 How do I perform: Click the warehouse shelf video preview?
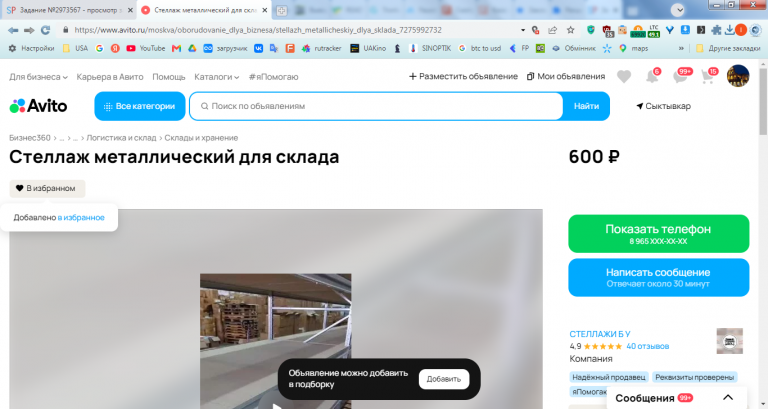[275, 341]
